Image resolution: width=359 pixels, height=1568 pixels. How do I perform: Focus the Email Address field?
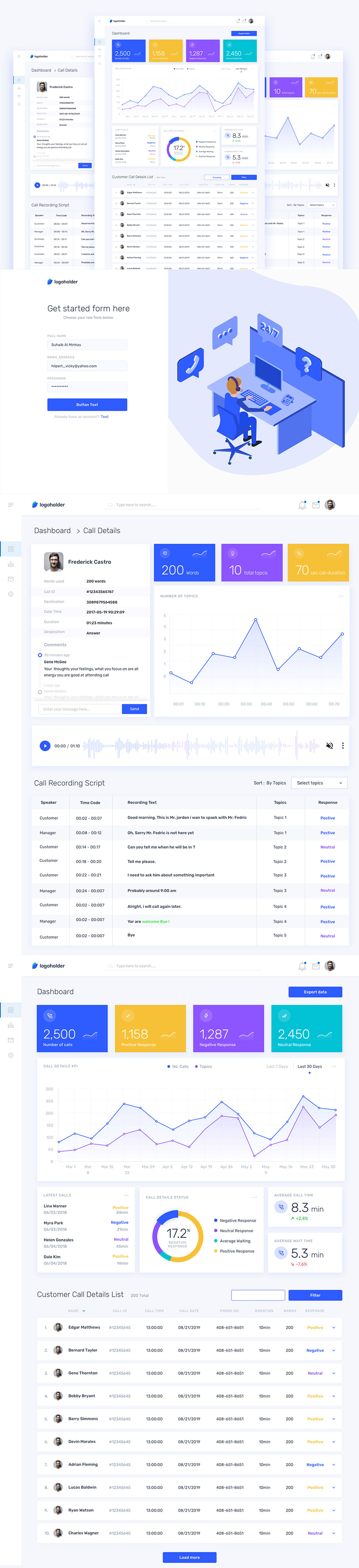[87, 366]
